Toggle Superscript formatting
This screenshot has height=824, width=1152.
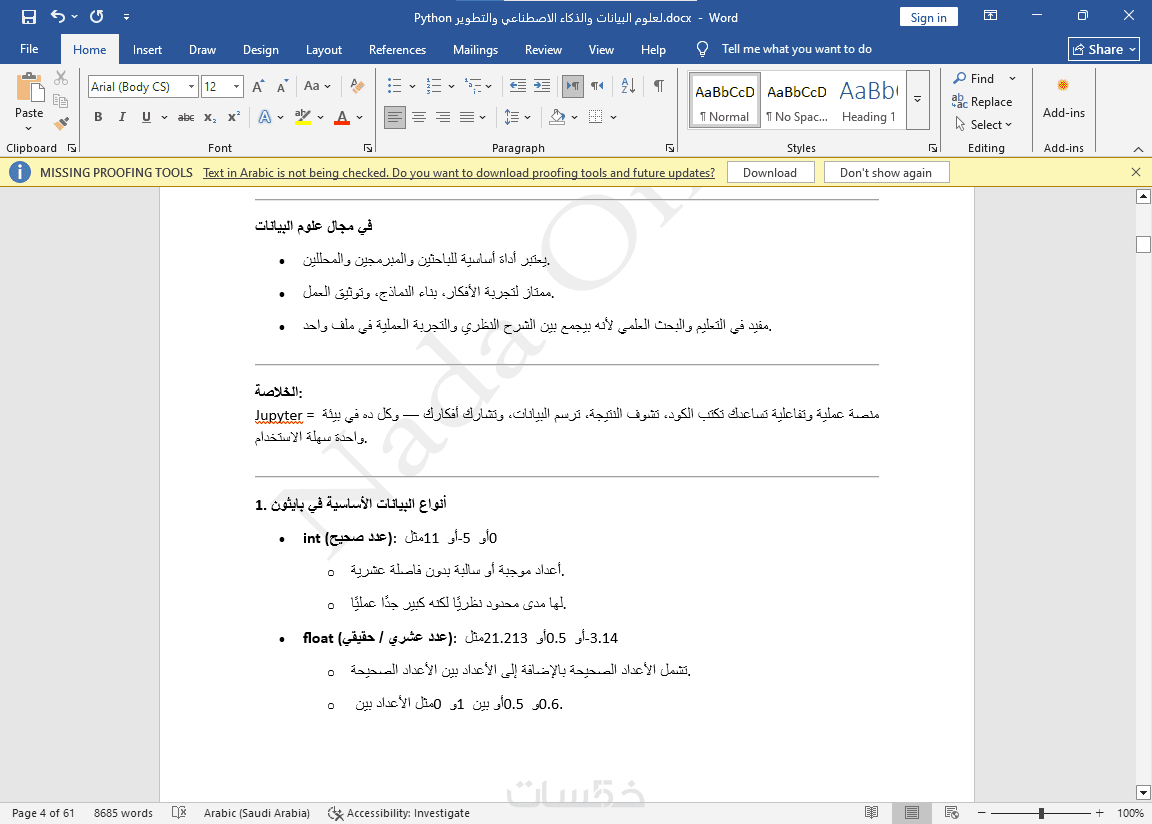(x=234, y=118)
